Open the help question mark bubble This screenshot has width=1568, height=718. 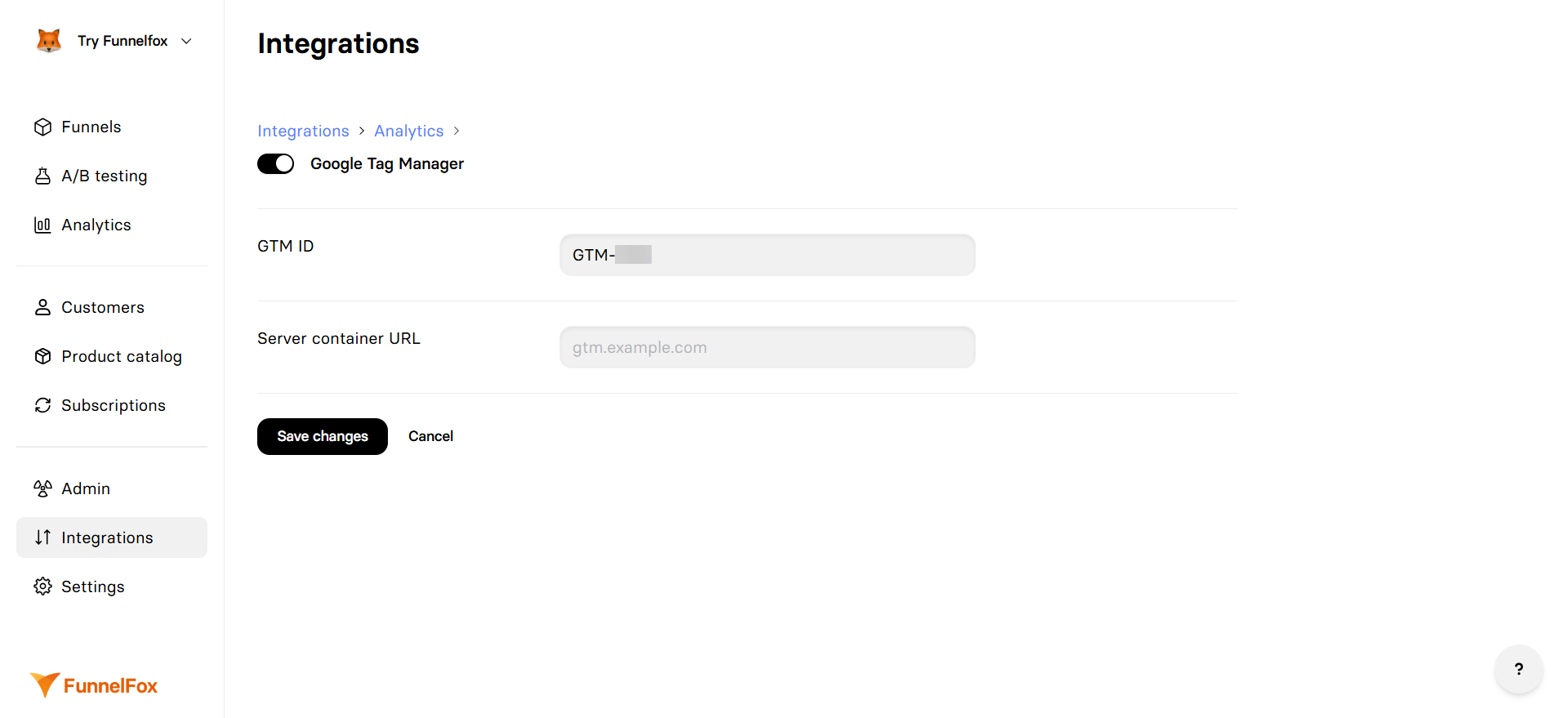(x=1518, y=670)
